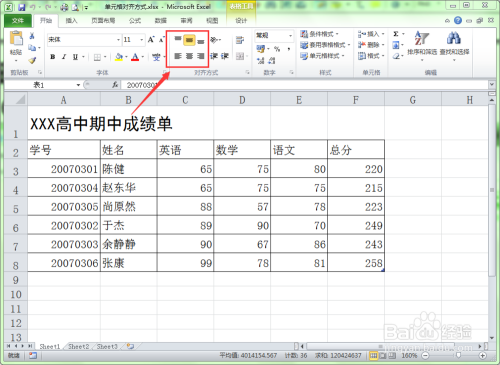
Task: Click the 删除 cells button
Action: pyautogui.click(x=371, y=45)
